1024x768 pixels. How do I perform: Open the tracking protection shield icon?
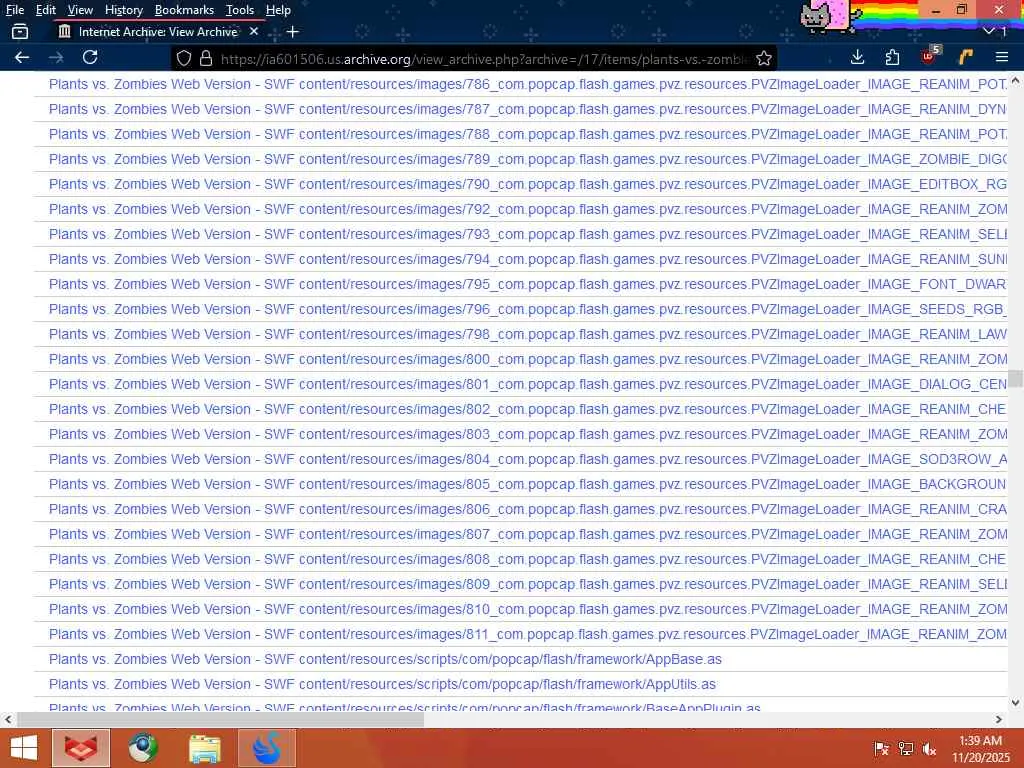(184, 59)
